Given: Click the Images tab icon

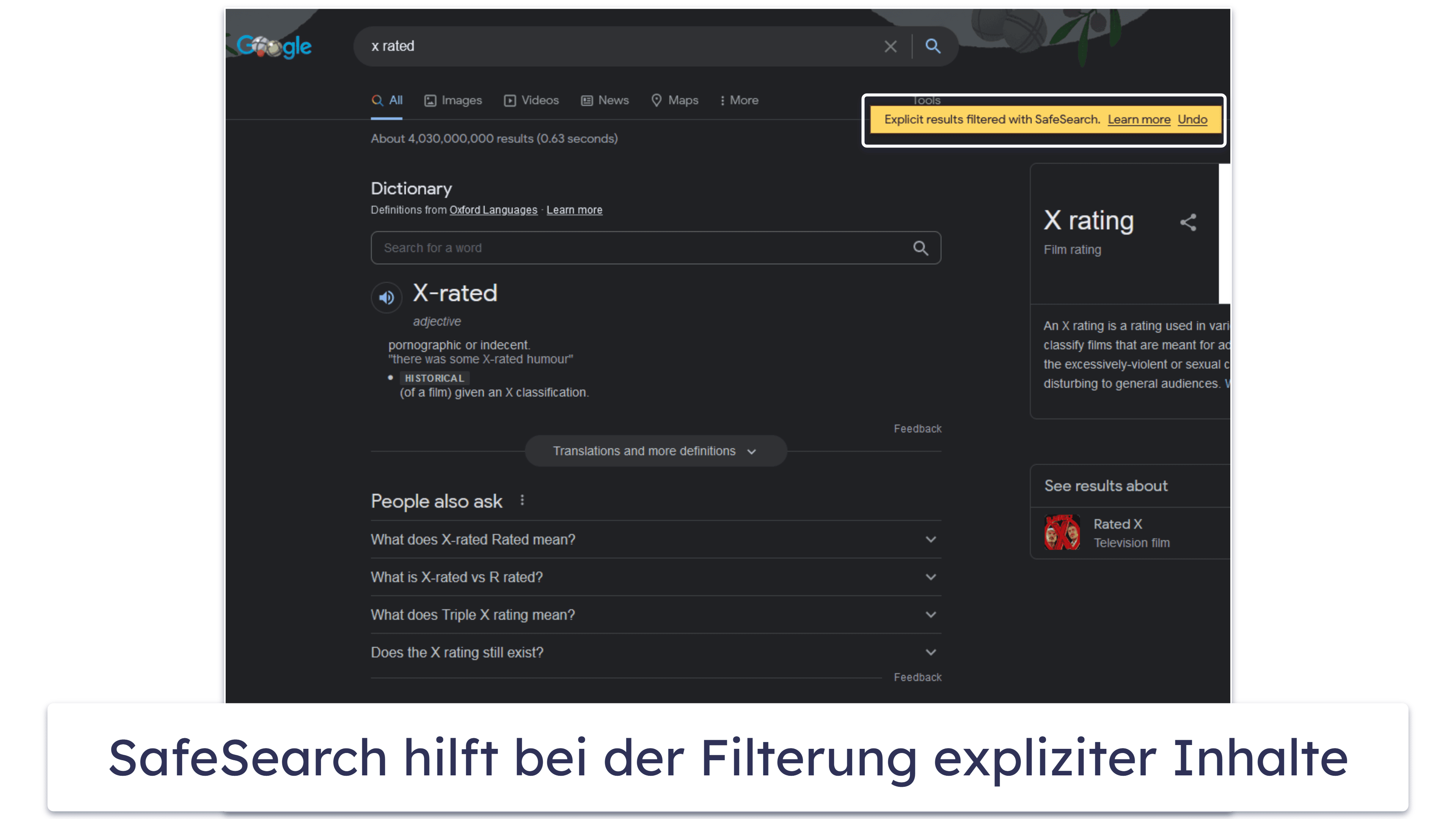Looking at the screenshot, I should 431,100.
